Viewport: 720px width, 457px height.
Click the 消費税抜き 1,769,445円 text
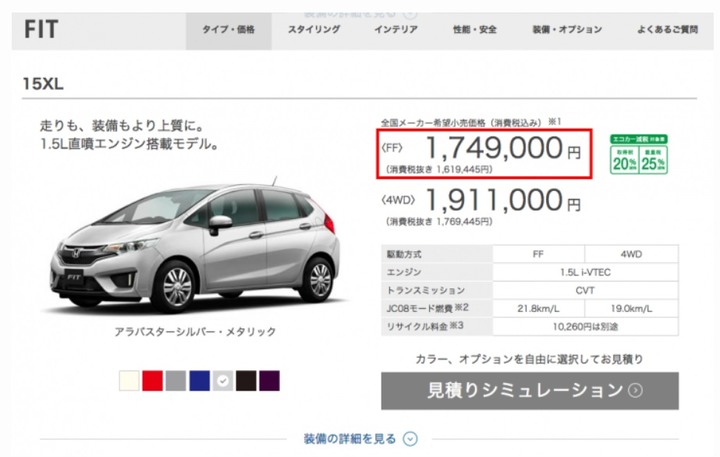(439, 222)
